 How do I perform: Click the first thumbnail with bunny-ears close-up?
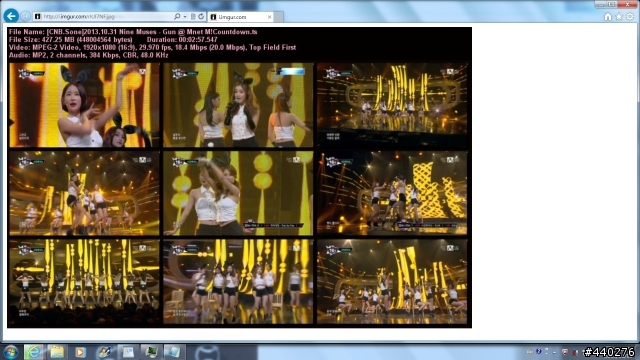[x=84, y=105]
